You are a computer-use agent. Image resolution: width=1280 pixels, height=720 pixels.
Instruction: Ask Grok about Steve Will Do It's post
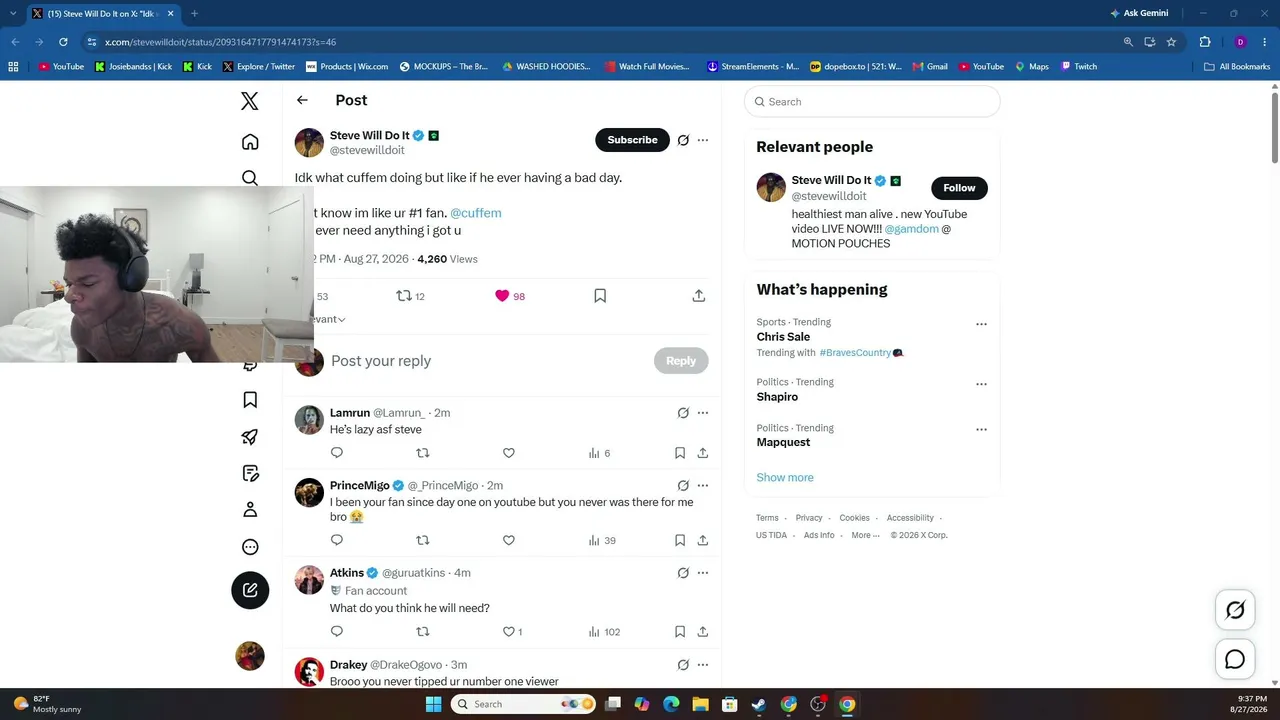(x=683, y=140)
